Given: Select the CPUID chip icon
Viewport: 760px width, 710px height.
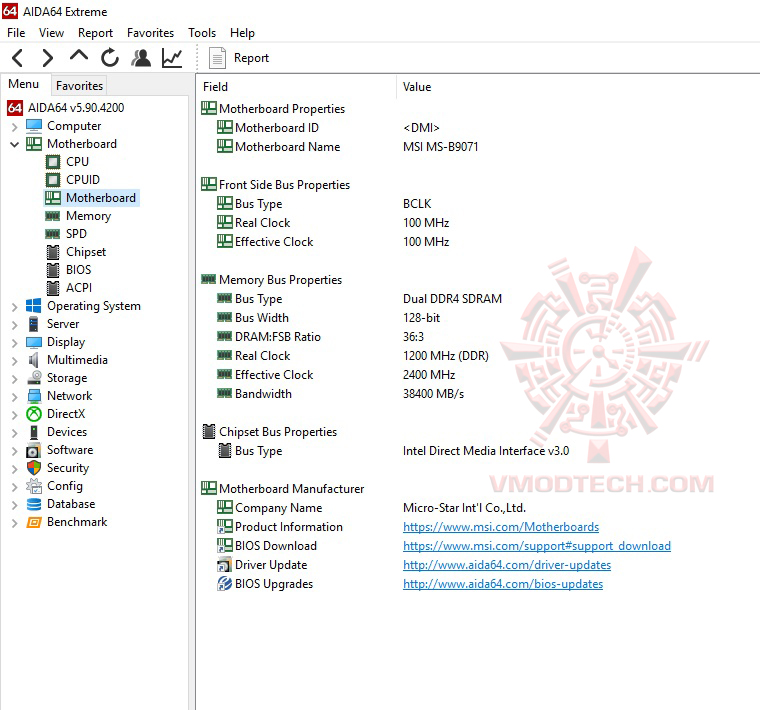Looking at the screenshot, I should point(53,180).
